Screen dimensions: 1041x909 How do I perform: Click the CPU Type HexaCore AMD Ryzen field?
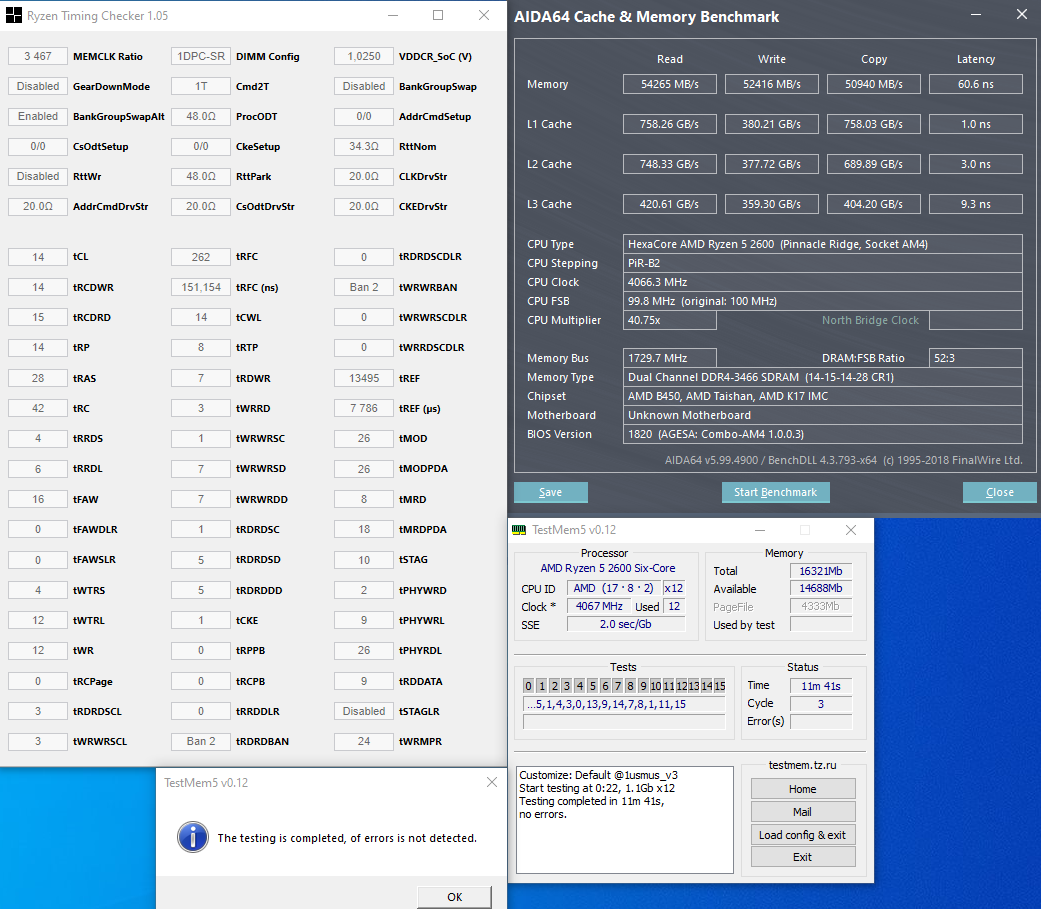[823, 244]
